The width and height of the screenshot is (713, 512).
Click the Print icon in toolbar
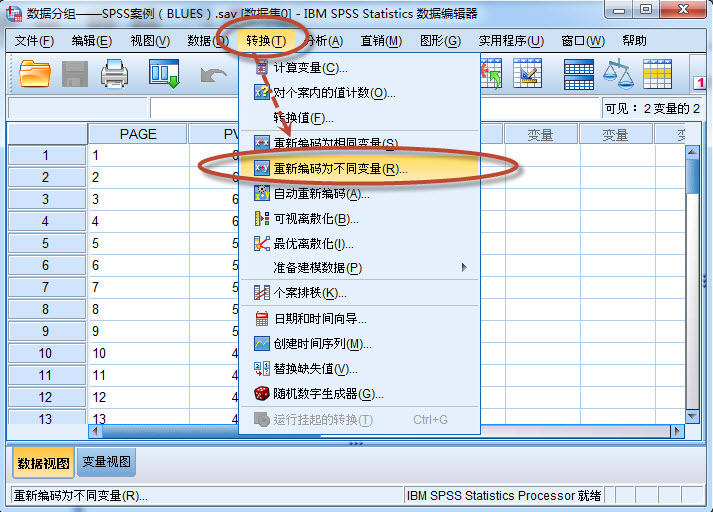coord(114,74)
